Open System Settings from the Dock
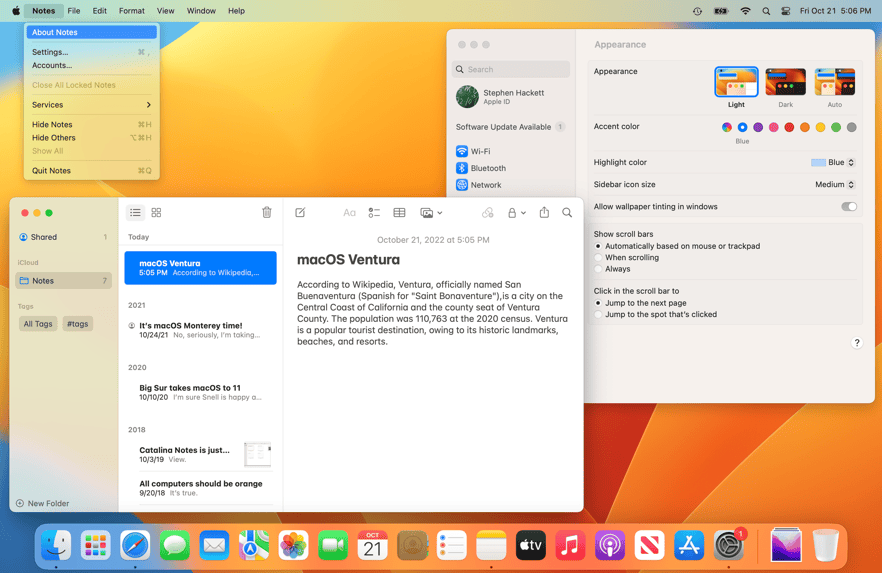Screen dimensions: 882x573 point(729,545)
